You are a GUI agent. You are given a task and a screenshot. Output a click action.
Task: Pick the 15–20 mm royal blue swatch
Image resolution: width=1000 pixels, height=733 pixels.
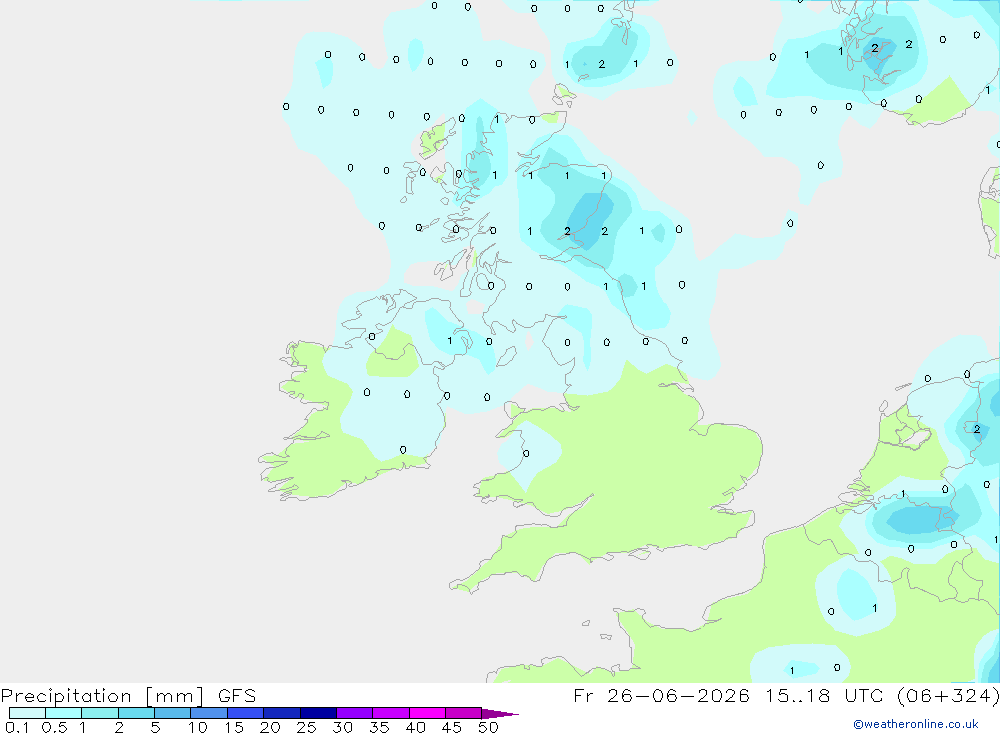pyautogui.click(x=245, y=713)
